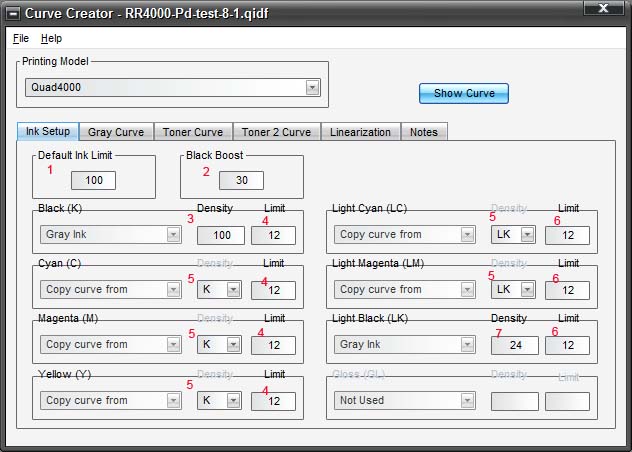Screen dimensions: 632x452
Task: Open the Toner 2 Curve tab
Action: (x=275, y=132)
